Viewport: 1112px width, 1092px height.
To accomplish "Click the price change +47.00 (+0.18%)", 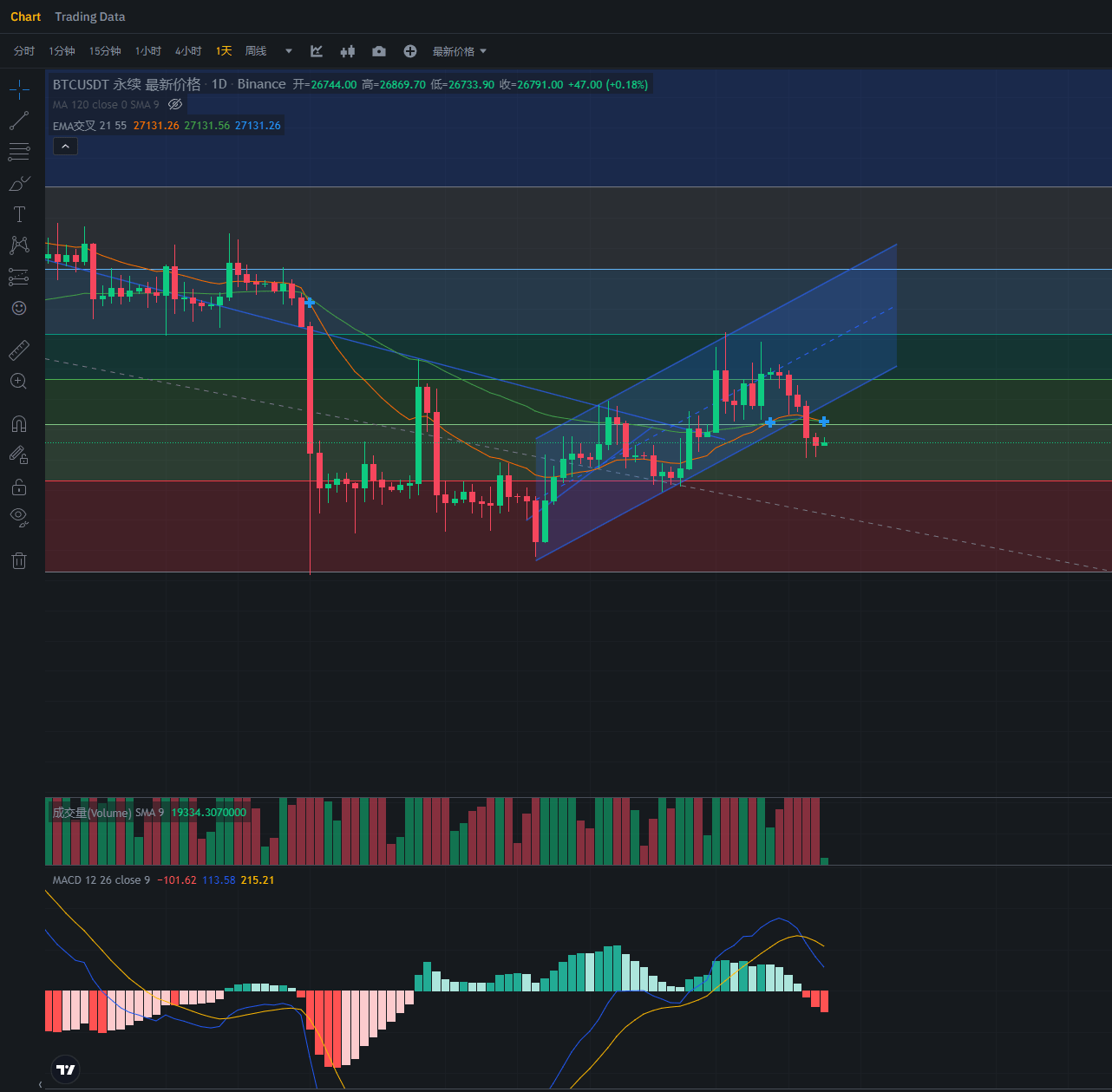I will [608, 84].
